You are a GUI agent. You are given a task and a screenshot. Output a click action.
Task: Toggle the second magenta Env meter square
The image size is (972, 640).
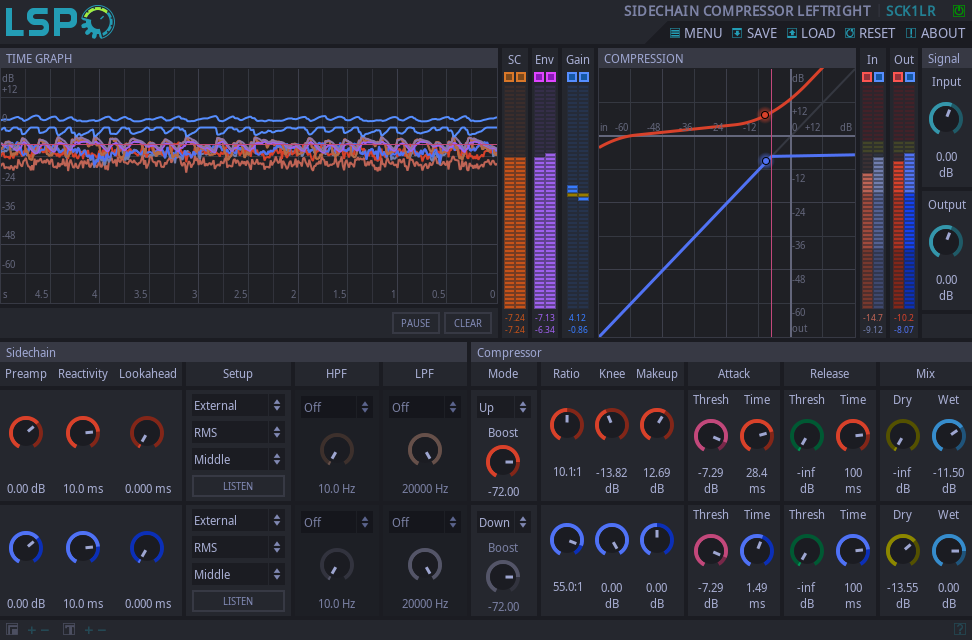click(550, 77)
